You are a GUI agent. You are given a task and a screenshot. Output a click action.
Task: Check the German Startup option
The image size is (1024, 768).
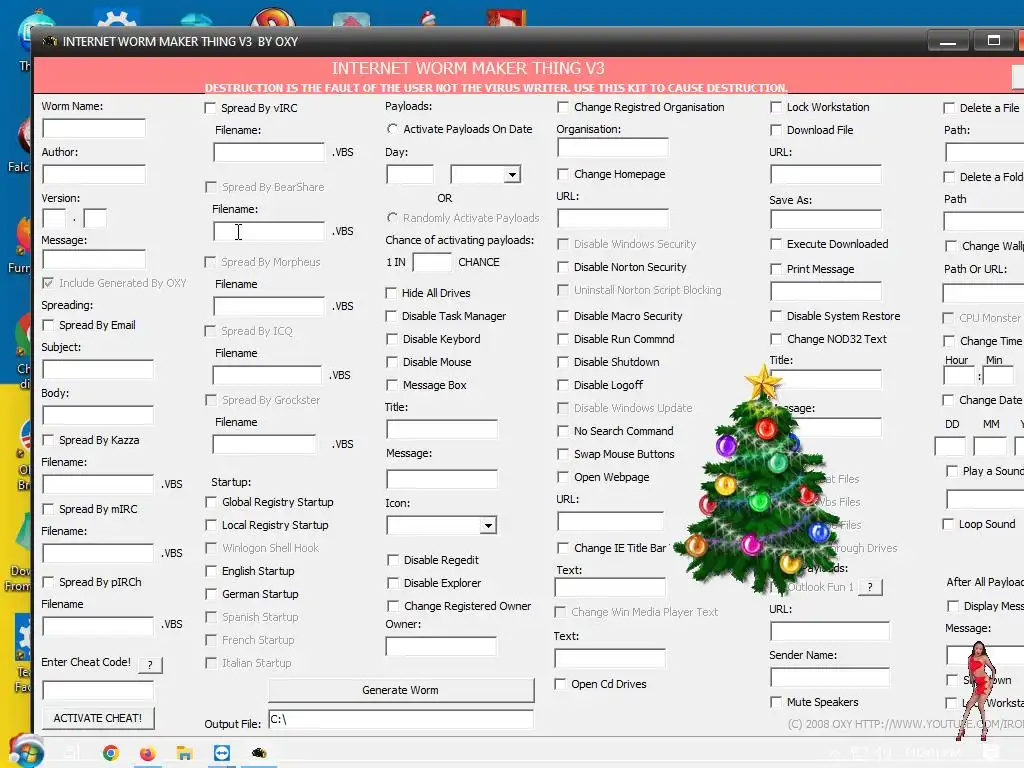coord(211,594)
